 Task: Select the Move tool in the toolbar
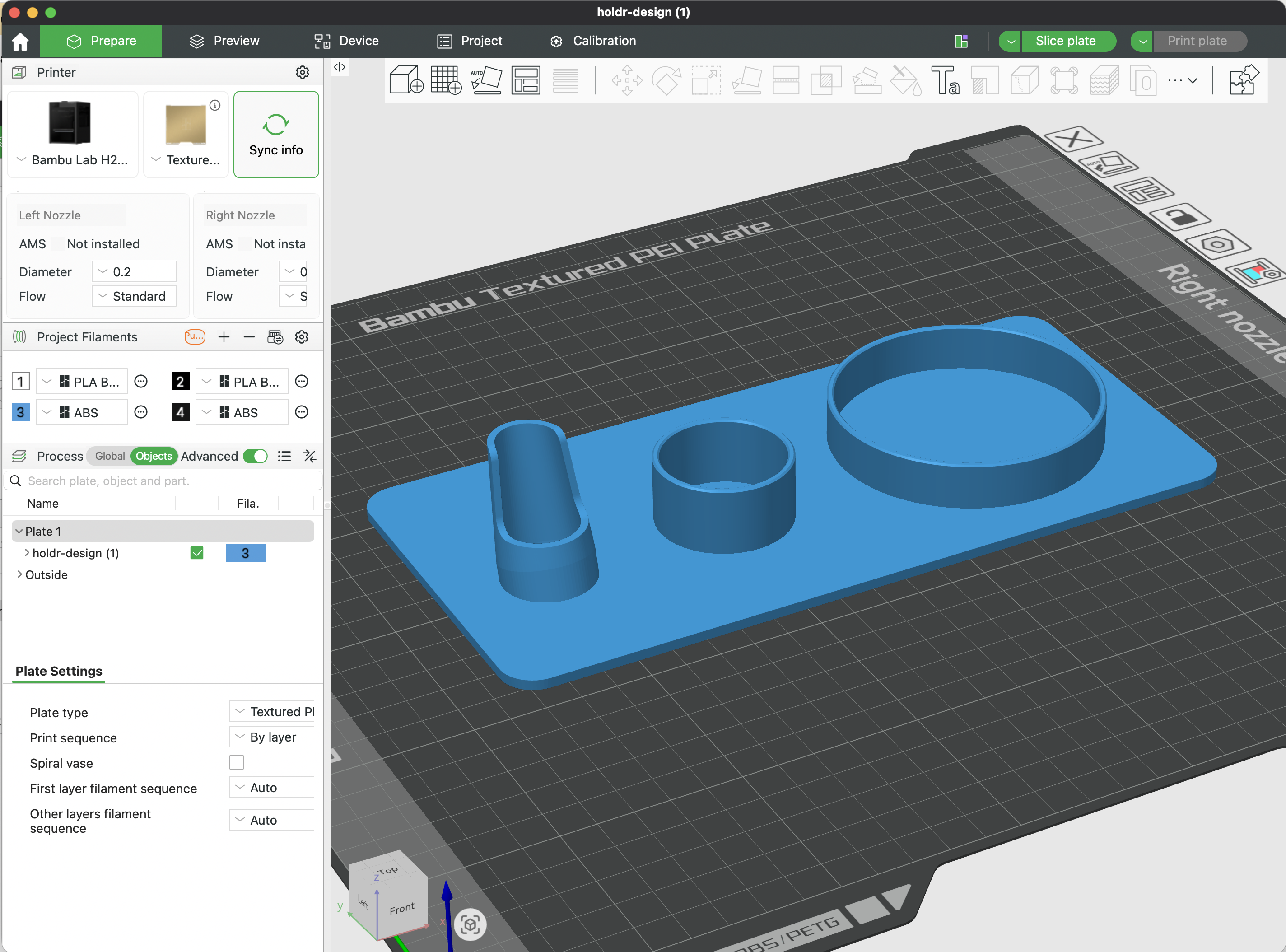point(626,81)
